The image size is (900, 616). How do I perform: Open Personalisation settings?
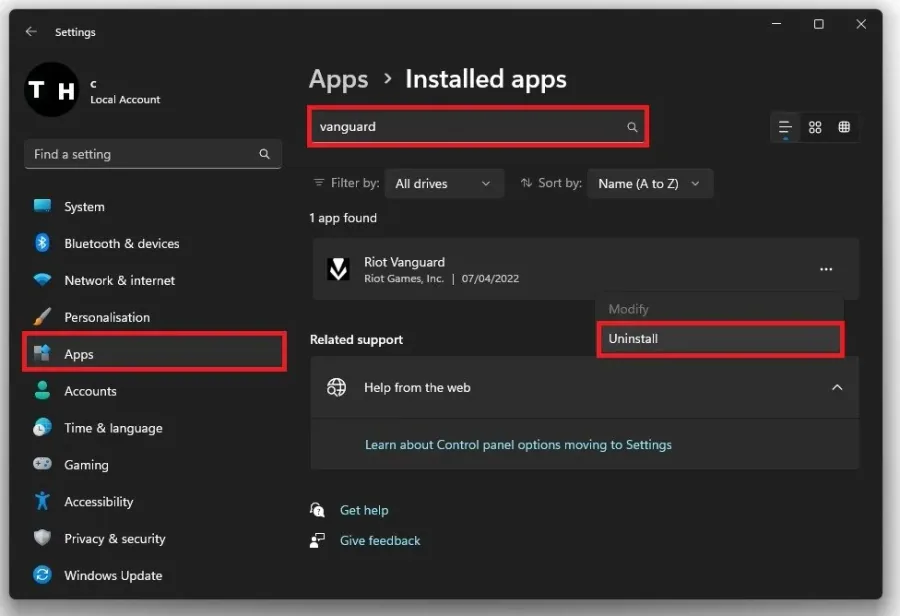tap(154, 317)
